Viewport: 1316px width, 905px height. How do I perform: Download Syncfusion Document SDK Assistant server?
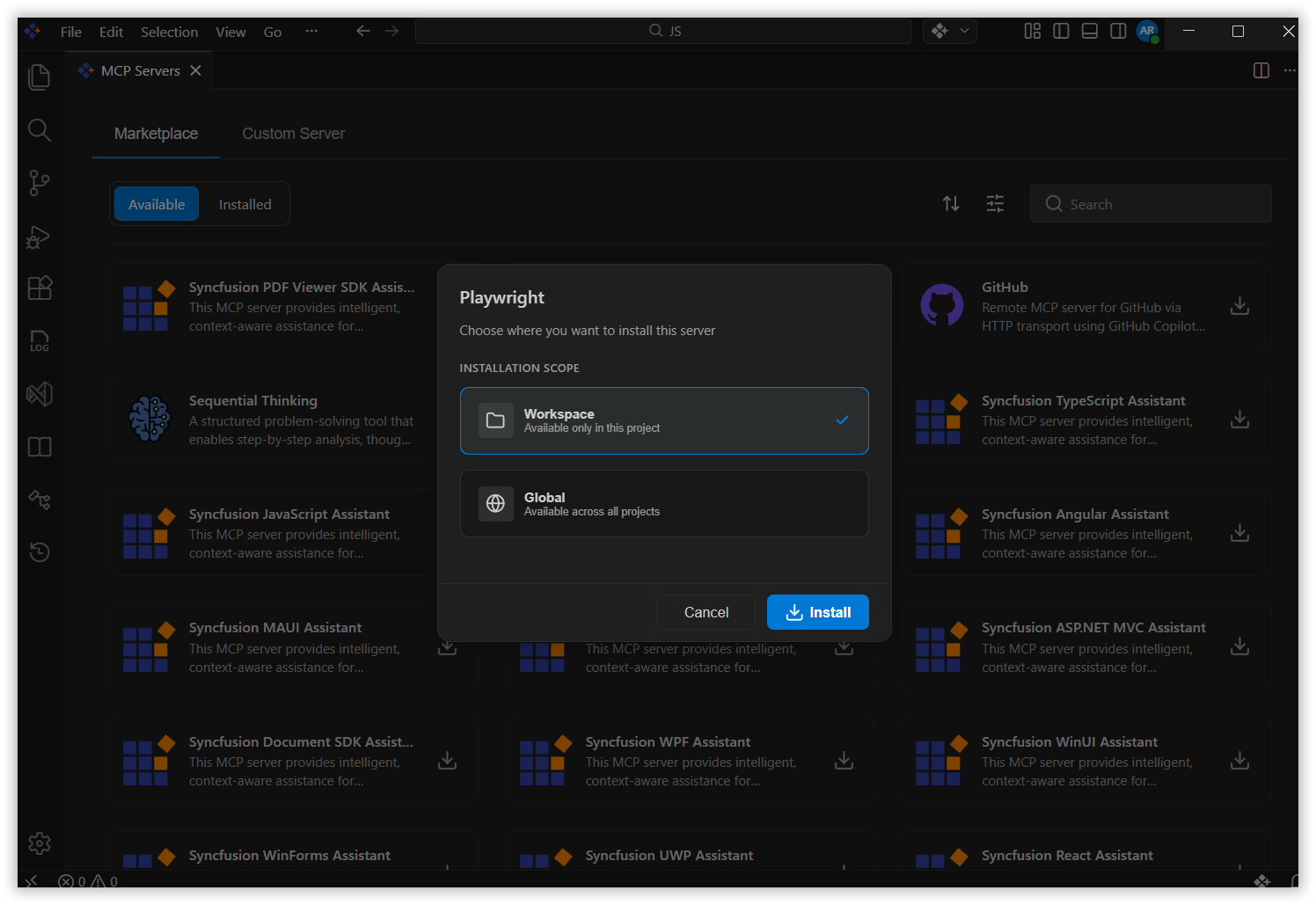[447, 760]
